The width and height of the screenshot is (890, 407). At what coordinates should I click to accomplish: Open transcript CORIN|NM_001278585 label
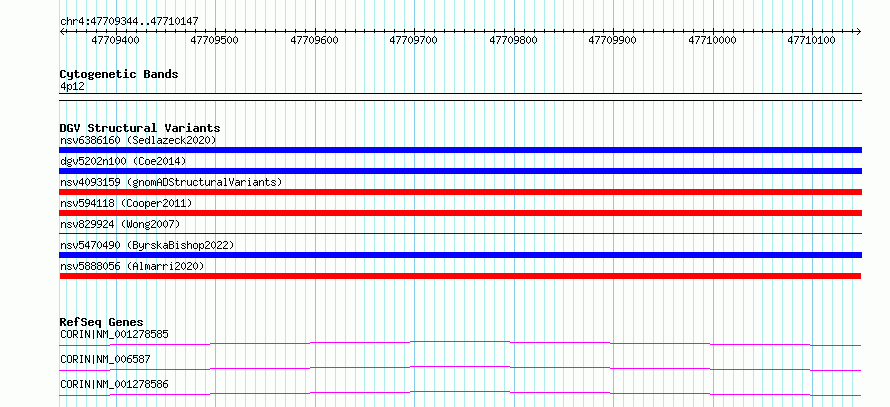click(114, 334)
